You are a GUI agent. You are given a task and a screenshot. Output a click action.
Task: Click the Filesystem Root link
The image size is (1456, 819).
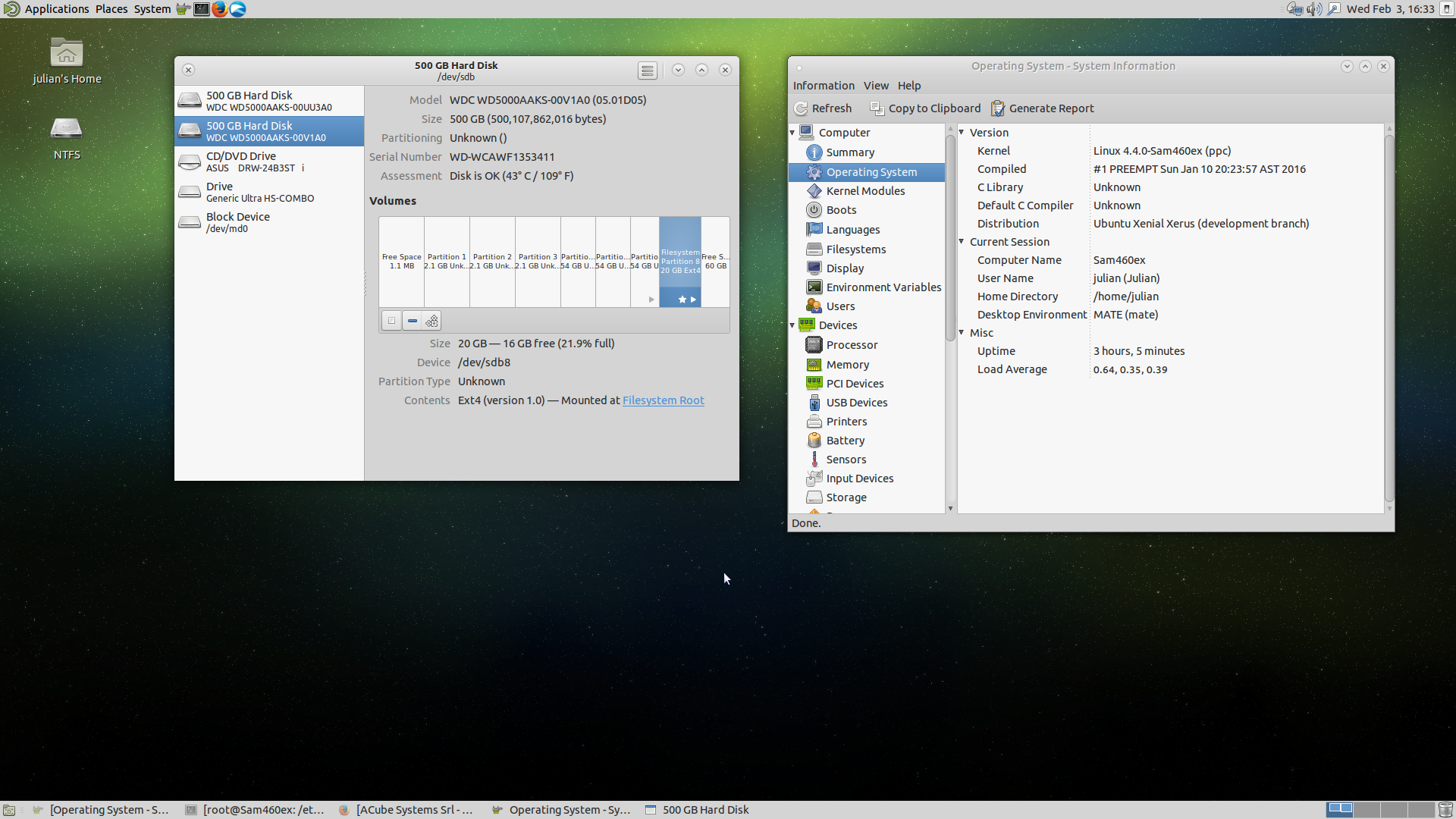coord(663,400)
